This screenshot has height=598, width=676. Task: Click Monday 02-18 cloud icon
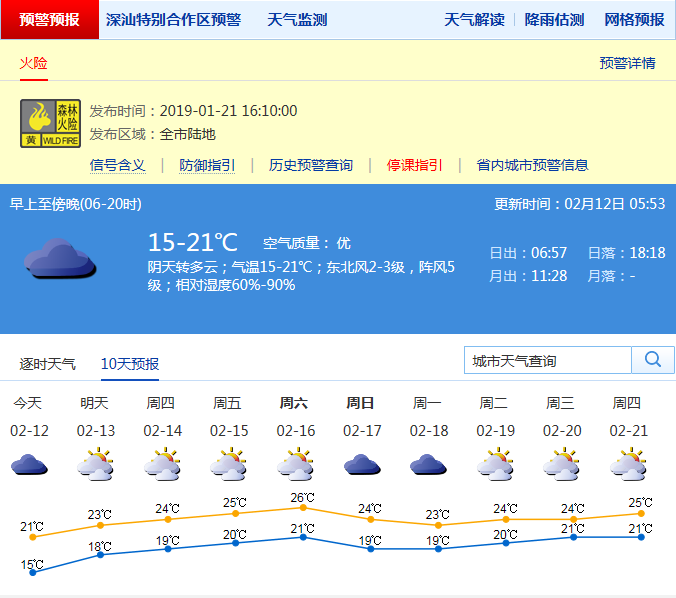coord(427,464)
